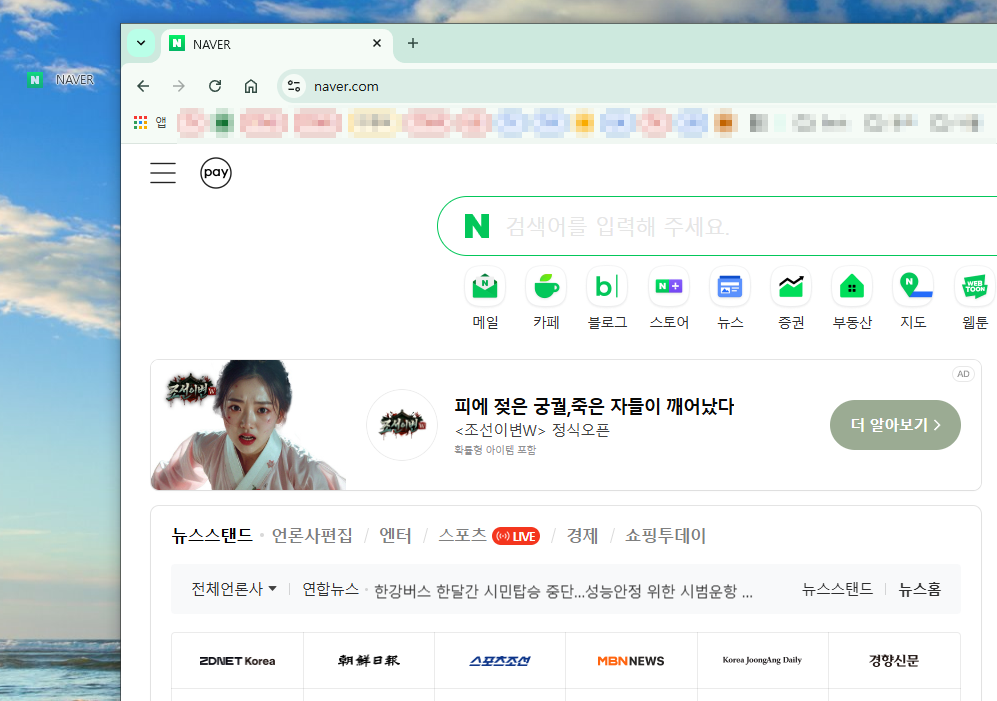Open the 증권 (Stocks) shortcut icon
This screenshot has height=701, width=997.
791,287
